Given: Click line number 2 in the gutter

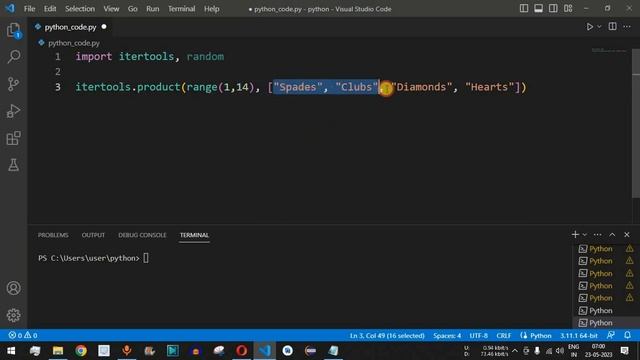Looking at the screenshot, I should pos(58,72).
